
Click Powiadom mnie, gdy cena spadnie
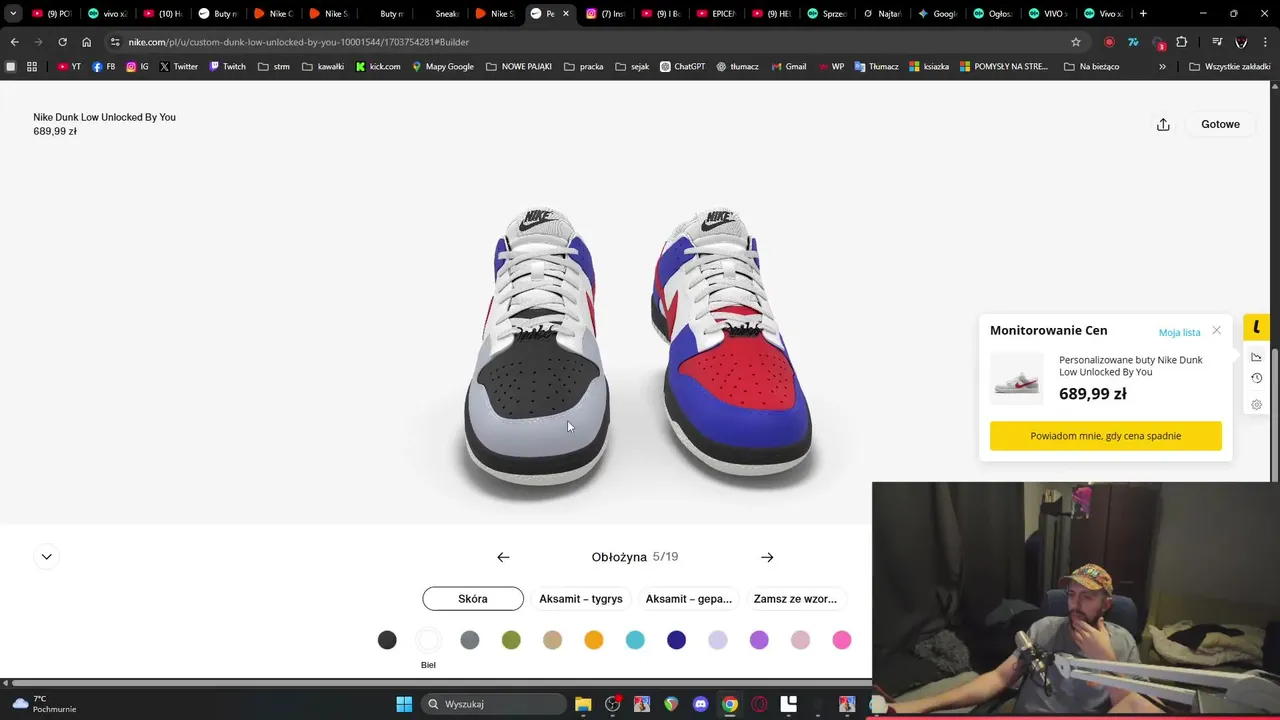point(1106,436)
